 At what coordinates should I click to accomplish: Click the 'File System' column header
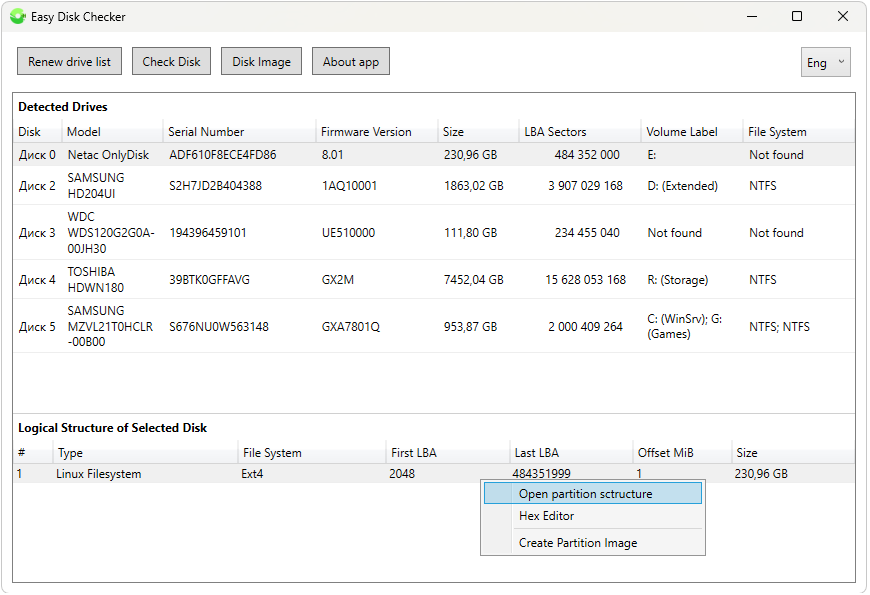pyautogui.click(x=775, y=131)
